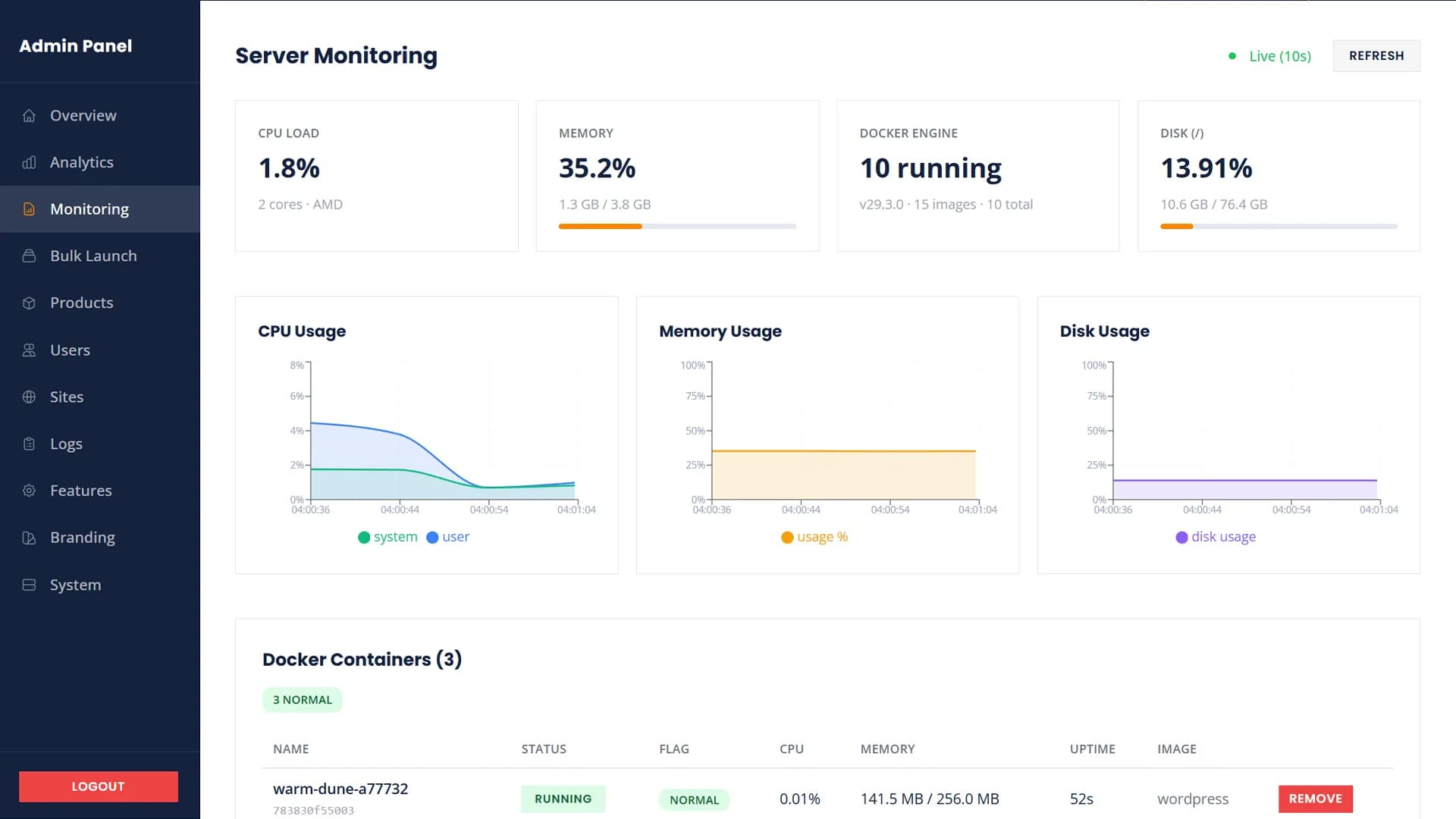Toggle the system series in CPU legend
1456x819 pixels.
point(388,537)
